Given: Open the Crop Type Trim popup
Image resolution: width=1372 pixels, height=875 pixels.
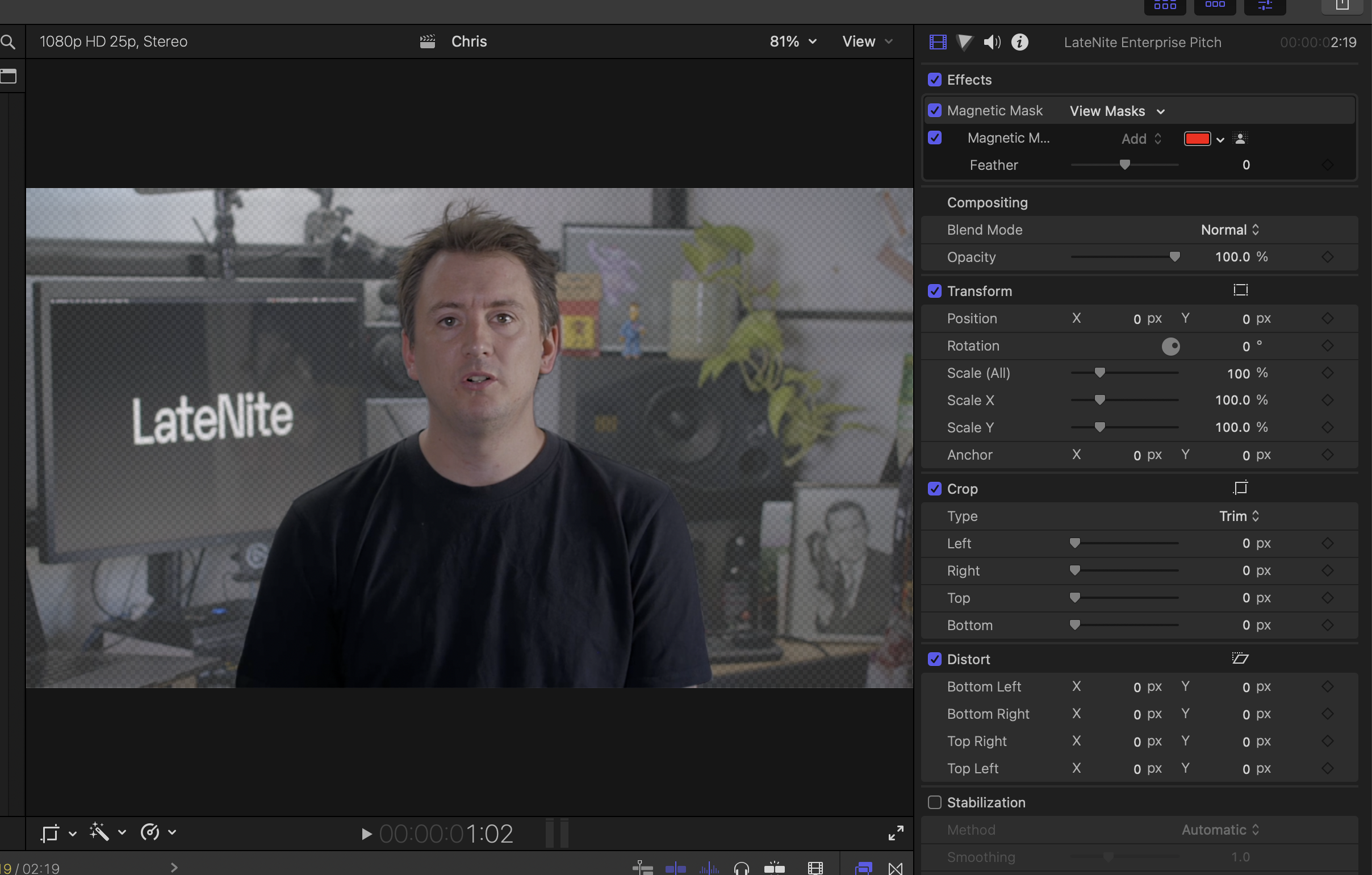Looking at the screenshot, I should (x=1239, y=516).
